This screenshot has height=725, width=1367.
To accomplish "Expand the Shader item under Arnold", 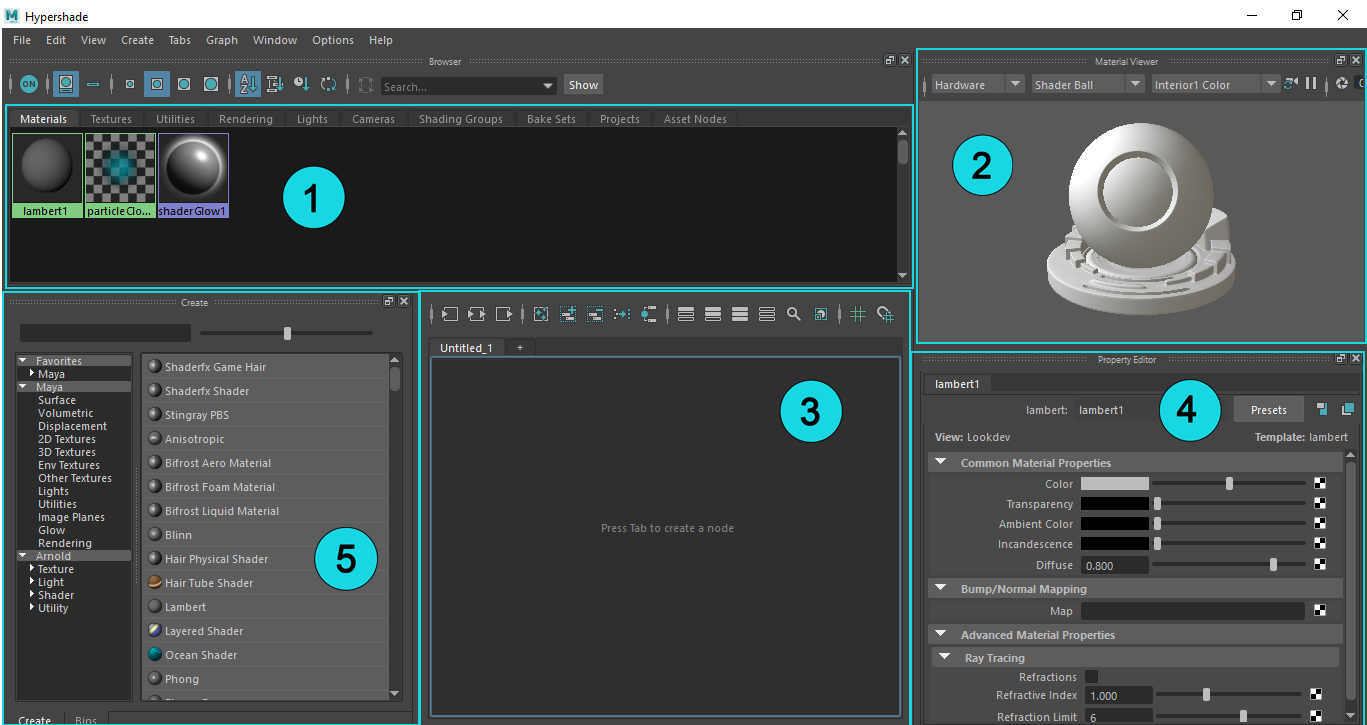I will click(x=32, y=594).
